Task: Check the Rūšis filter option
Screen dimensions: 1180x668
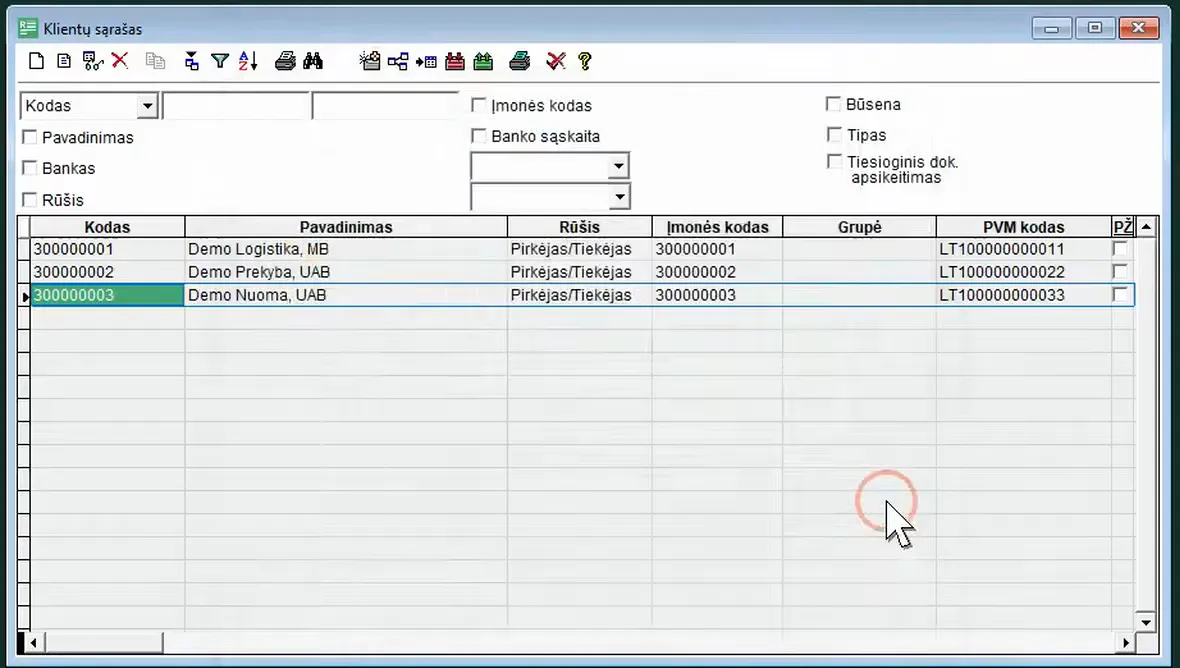Action: (x=30, y=199)
